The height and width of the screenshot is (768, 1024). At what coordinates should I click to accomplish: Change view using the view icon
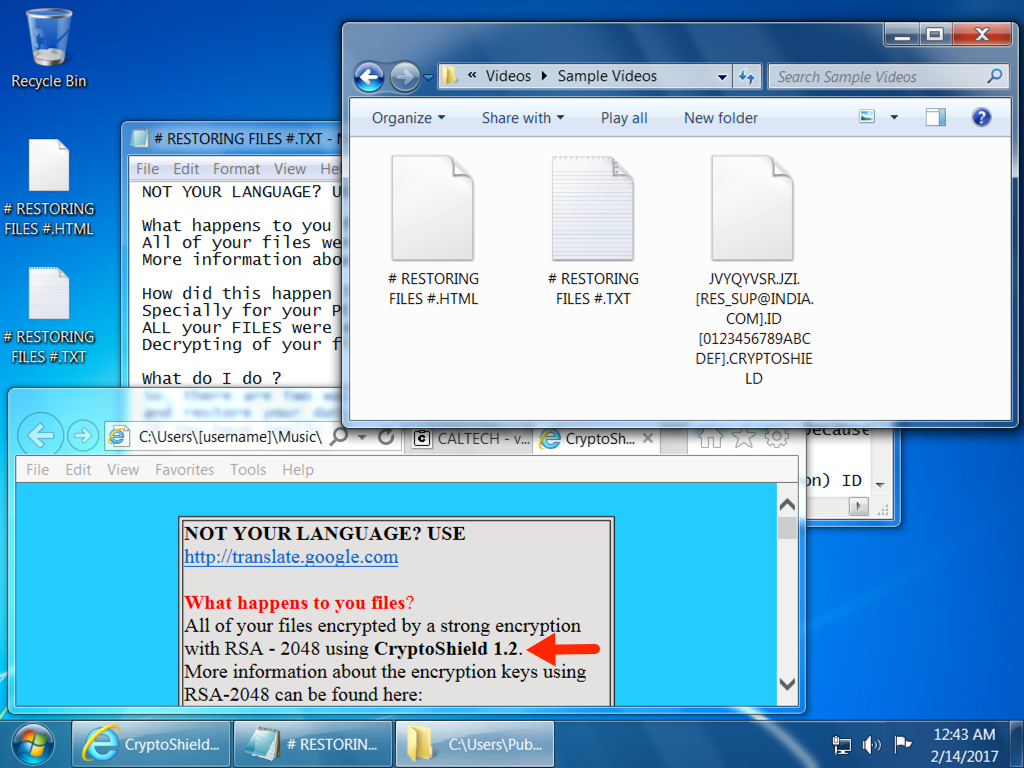coord(867,118)
